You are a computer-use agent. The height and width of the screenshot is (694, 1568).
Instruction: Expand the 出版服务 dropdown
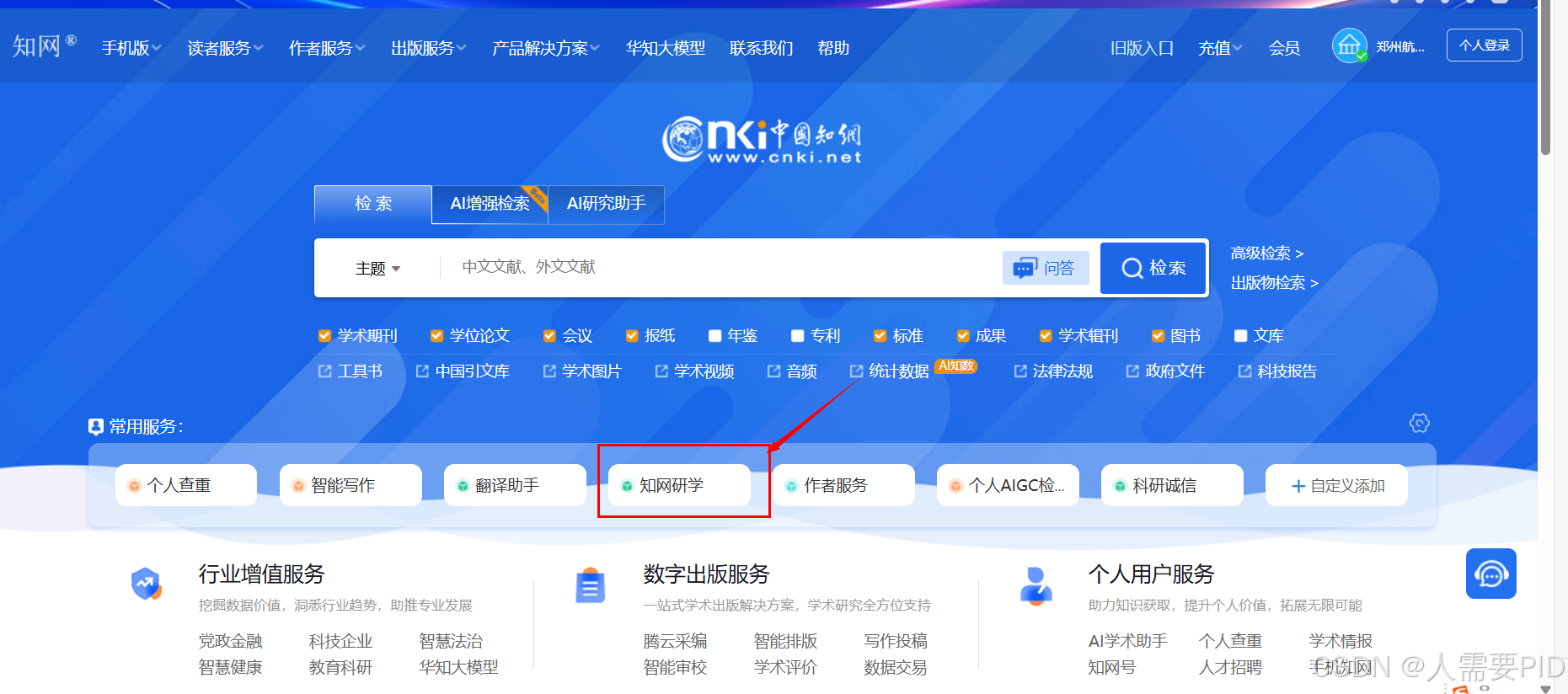coord(429,48)
